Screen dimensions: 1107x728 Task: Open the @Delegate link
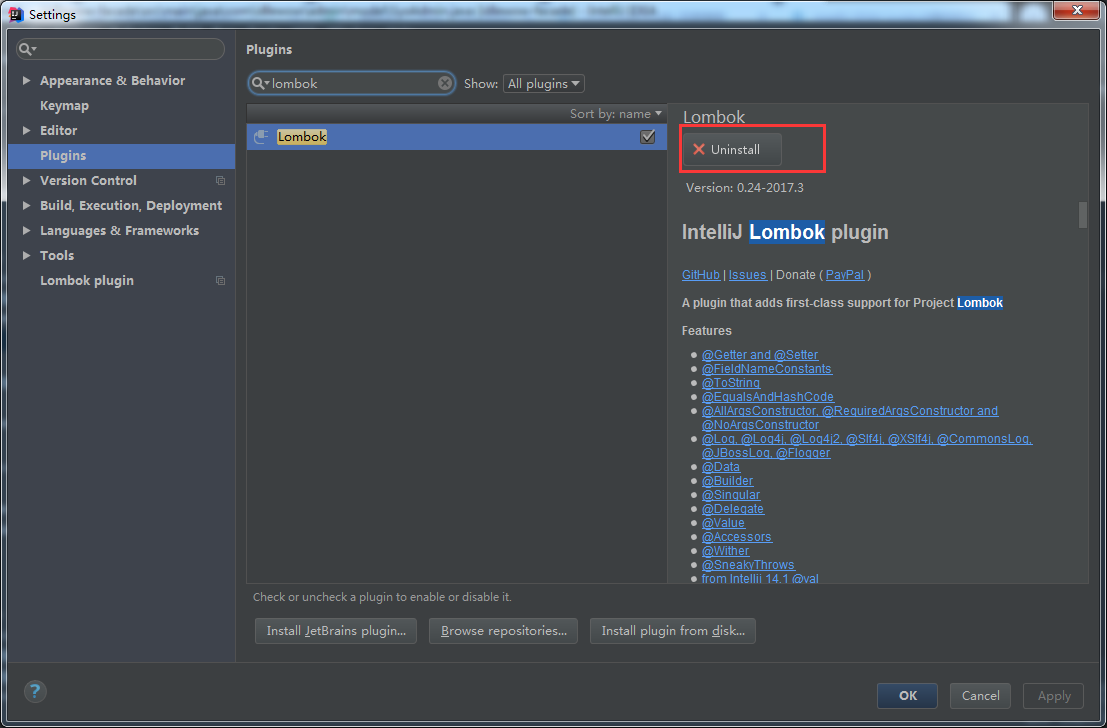[x=733, y=509]
